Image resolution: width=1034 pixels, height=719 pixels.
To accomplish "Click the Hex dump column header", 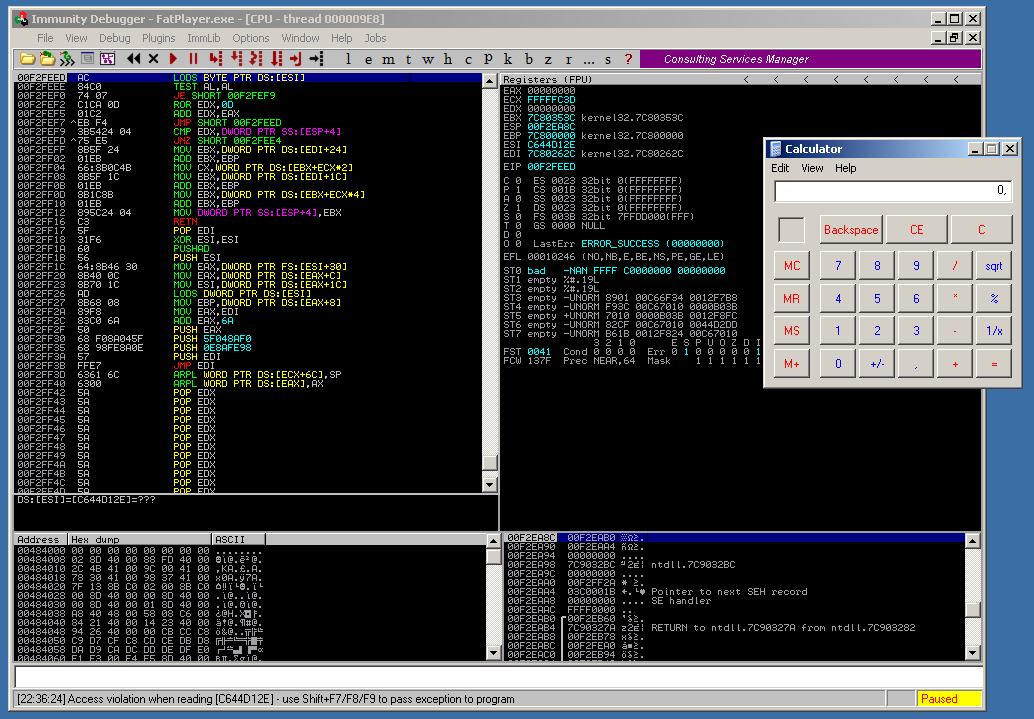I will point(140,540).
